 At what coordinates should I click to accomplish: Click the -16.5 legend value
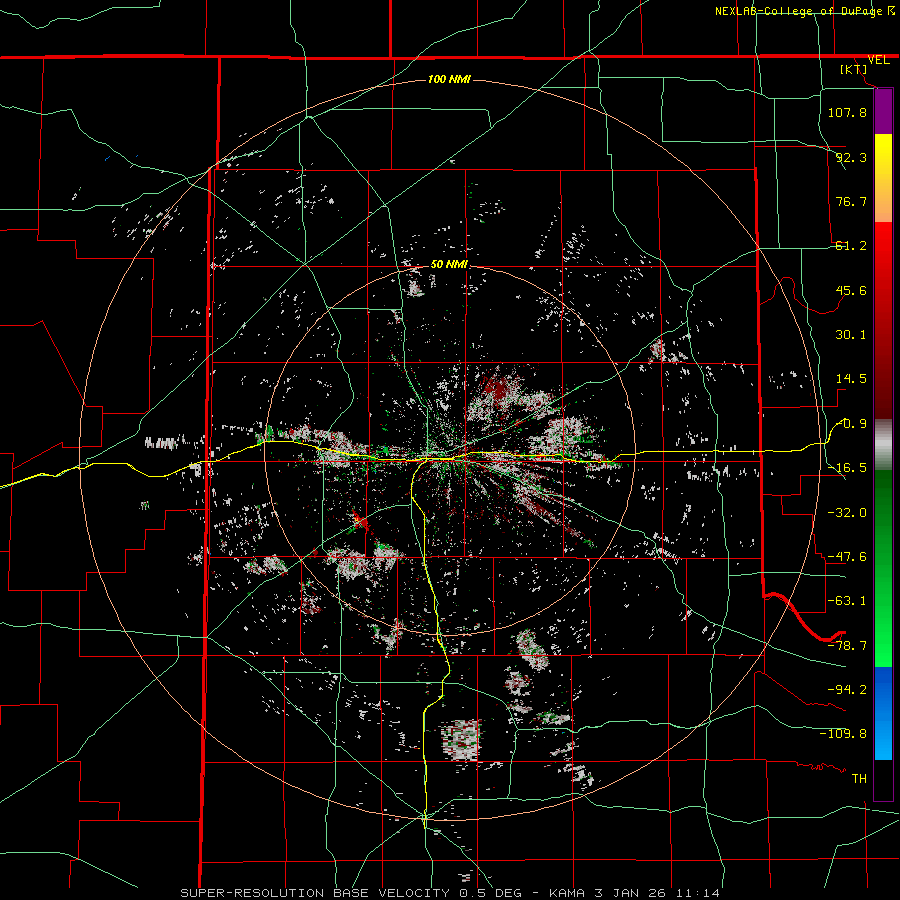point(847,468)
